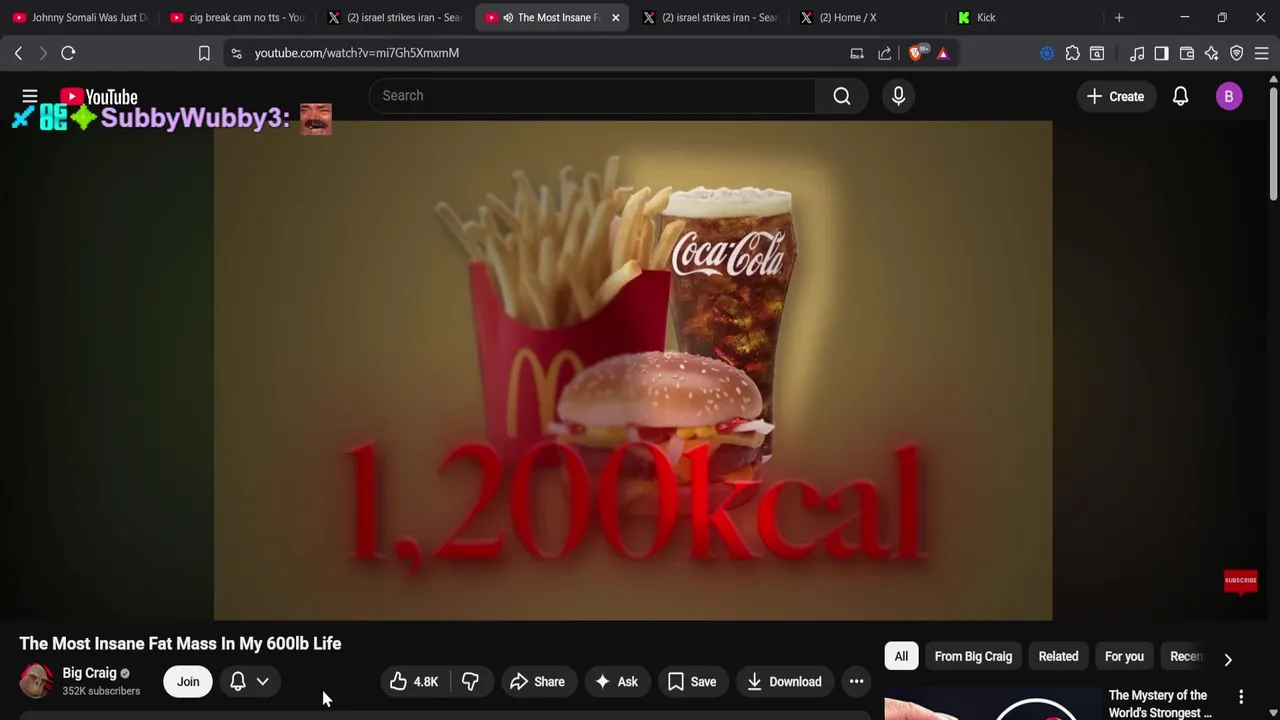1280x720 pixels.
Task: Switch to Home / X tab
Action: coord(868,17)
